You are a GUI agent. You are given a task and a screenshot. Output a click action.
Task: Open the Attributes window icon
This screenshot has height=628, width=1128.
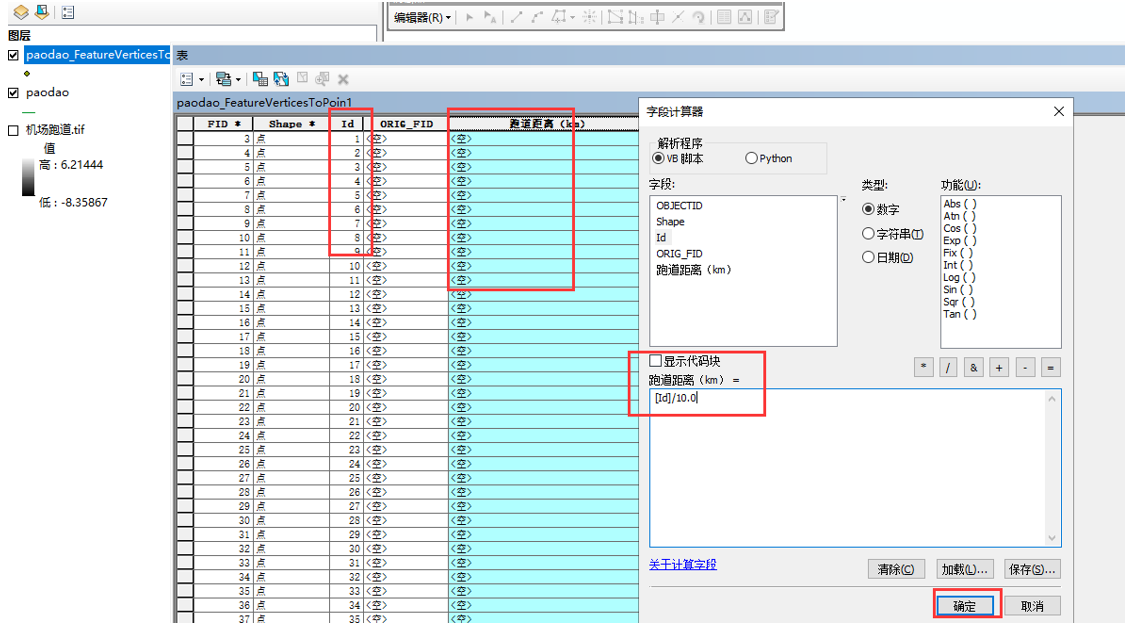724,17
